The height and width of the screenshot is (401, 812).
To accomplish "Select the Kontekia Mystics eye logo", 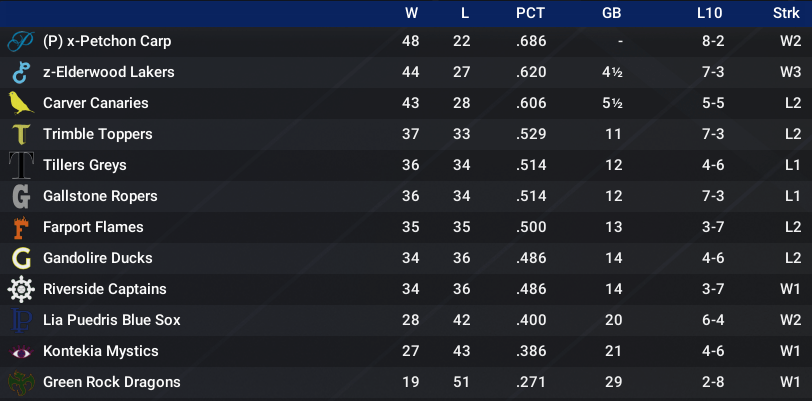I will pyautogui.click(x=21, y=352).
